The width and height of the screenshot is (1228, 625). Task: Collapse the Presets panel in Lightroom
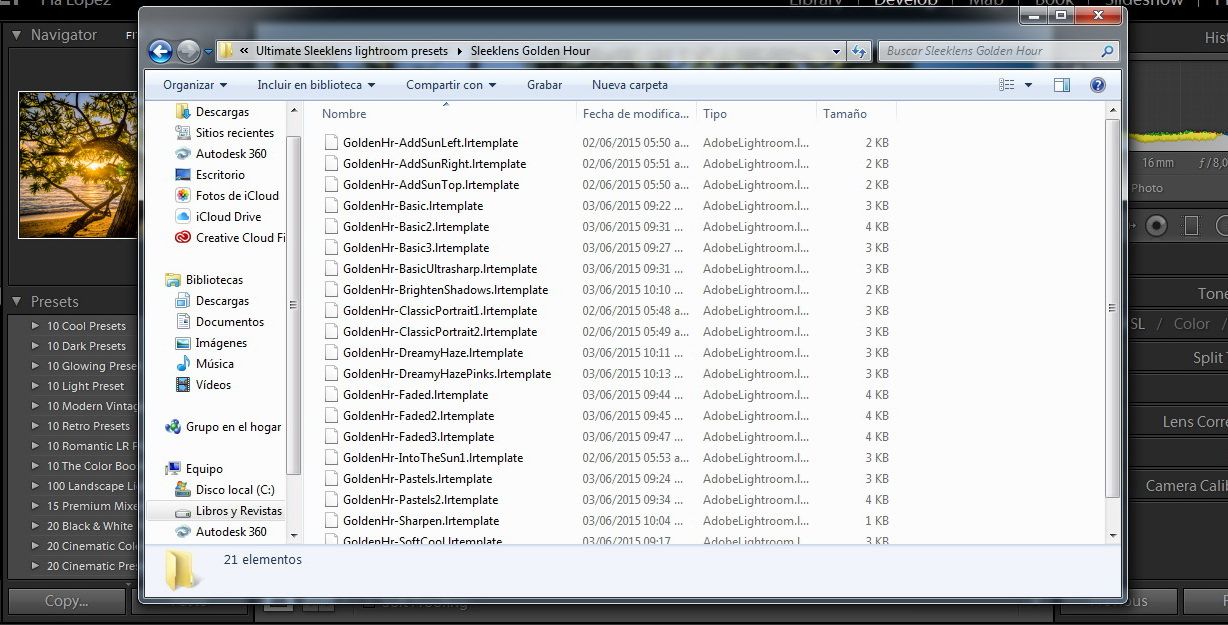coord(17,301)
